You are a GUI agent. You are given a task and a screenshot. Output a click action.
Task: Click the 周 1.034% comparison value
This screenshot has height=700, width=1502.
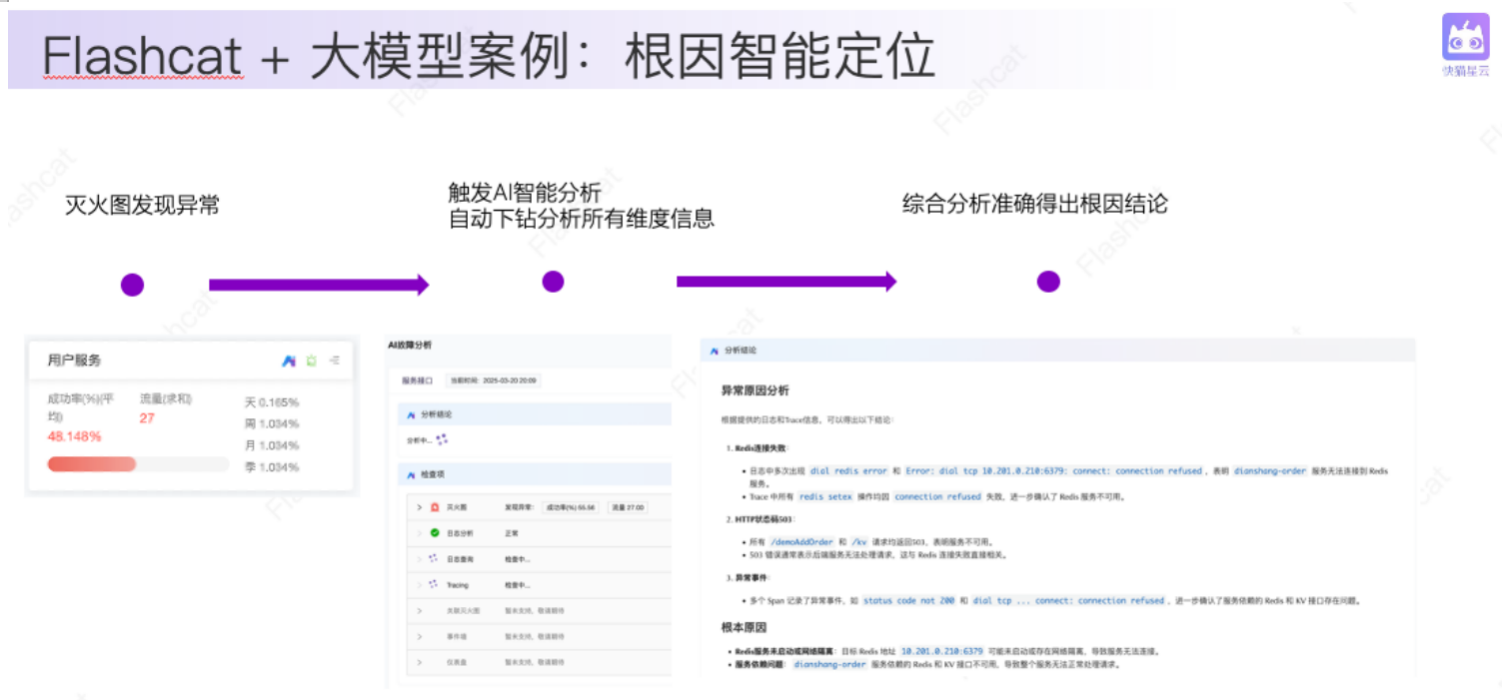[272, 424]
